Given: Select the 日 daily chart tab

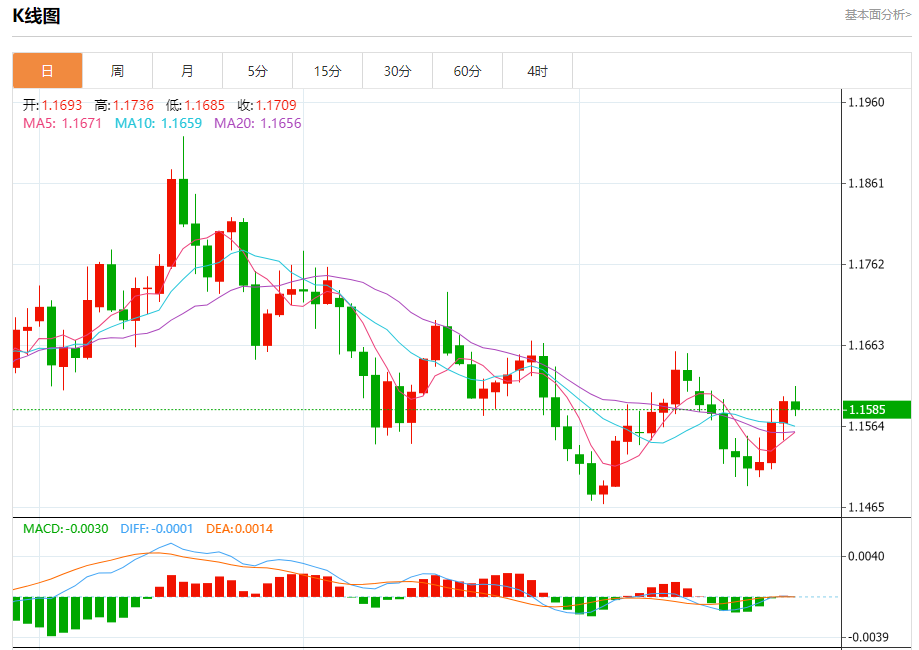Looking at the screenshot, I should click(47, 71).
